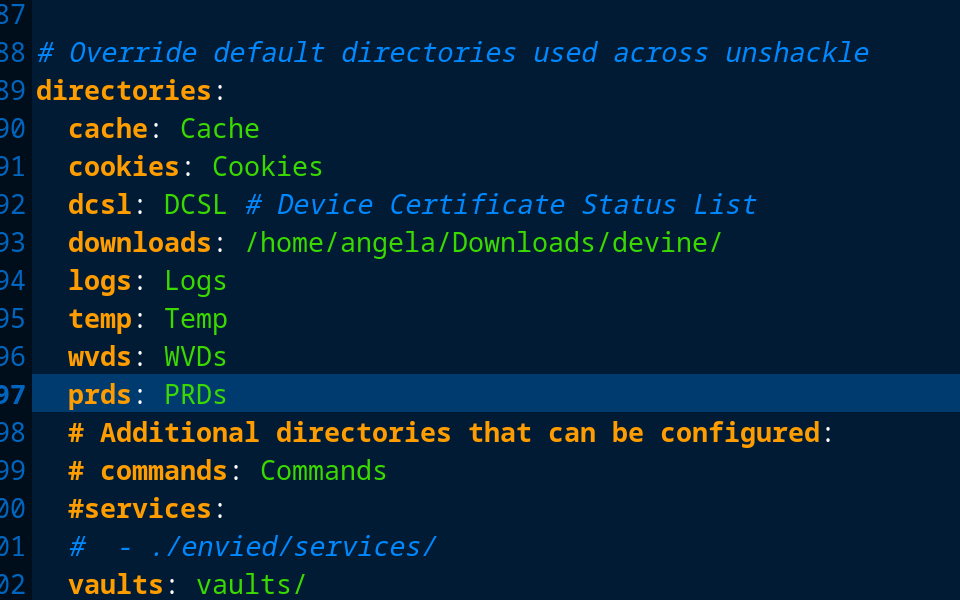Viewport: 960px width, 600px height.
Task: Click the 'wvds' key name
Action: (x=99, y=357)
